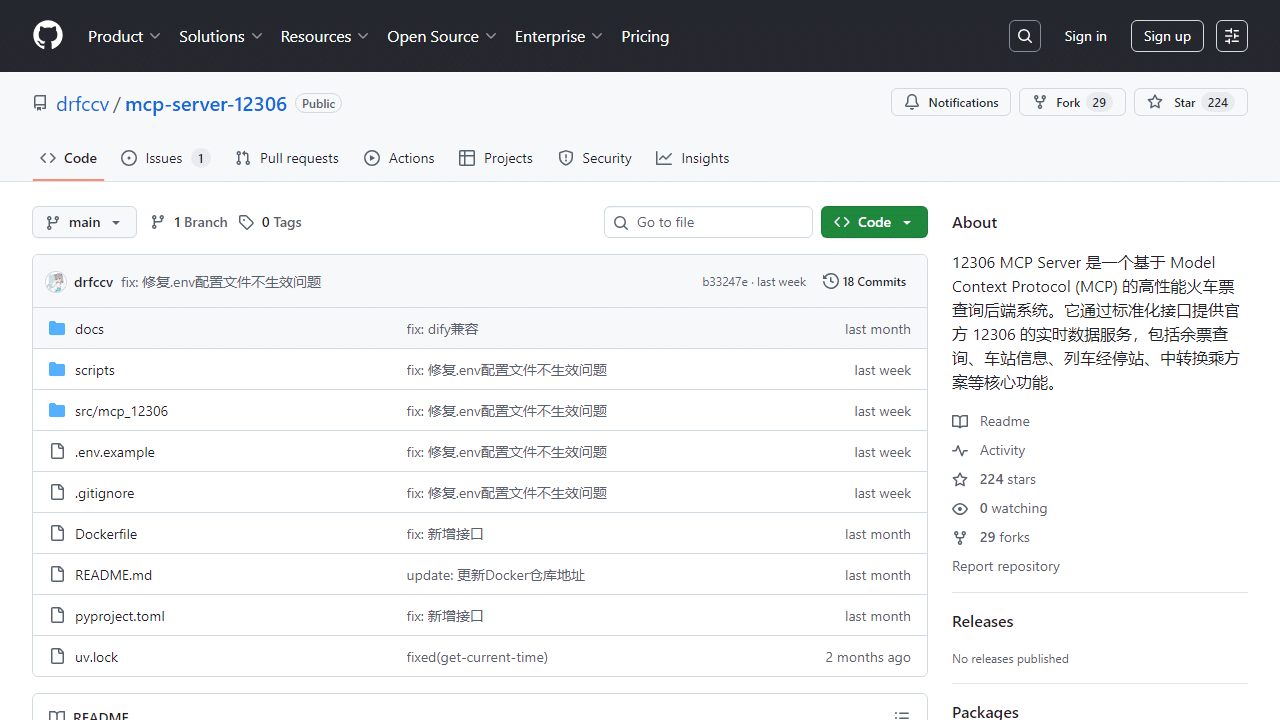Switch to the Insights tab
Image resolution: width=1280 pixels, height=720 pixels.
pyautogui.click(x=693, y=158)
